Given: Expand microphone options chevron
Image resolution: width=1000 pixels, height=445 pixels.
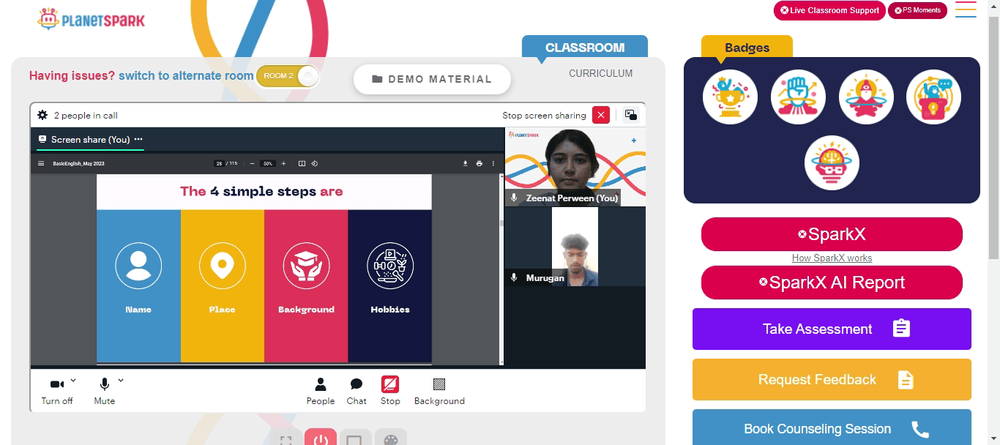Looking at the screenshot, I should (x=121, y=381).
